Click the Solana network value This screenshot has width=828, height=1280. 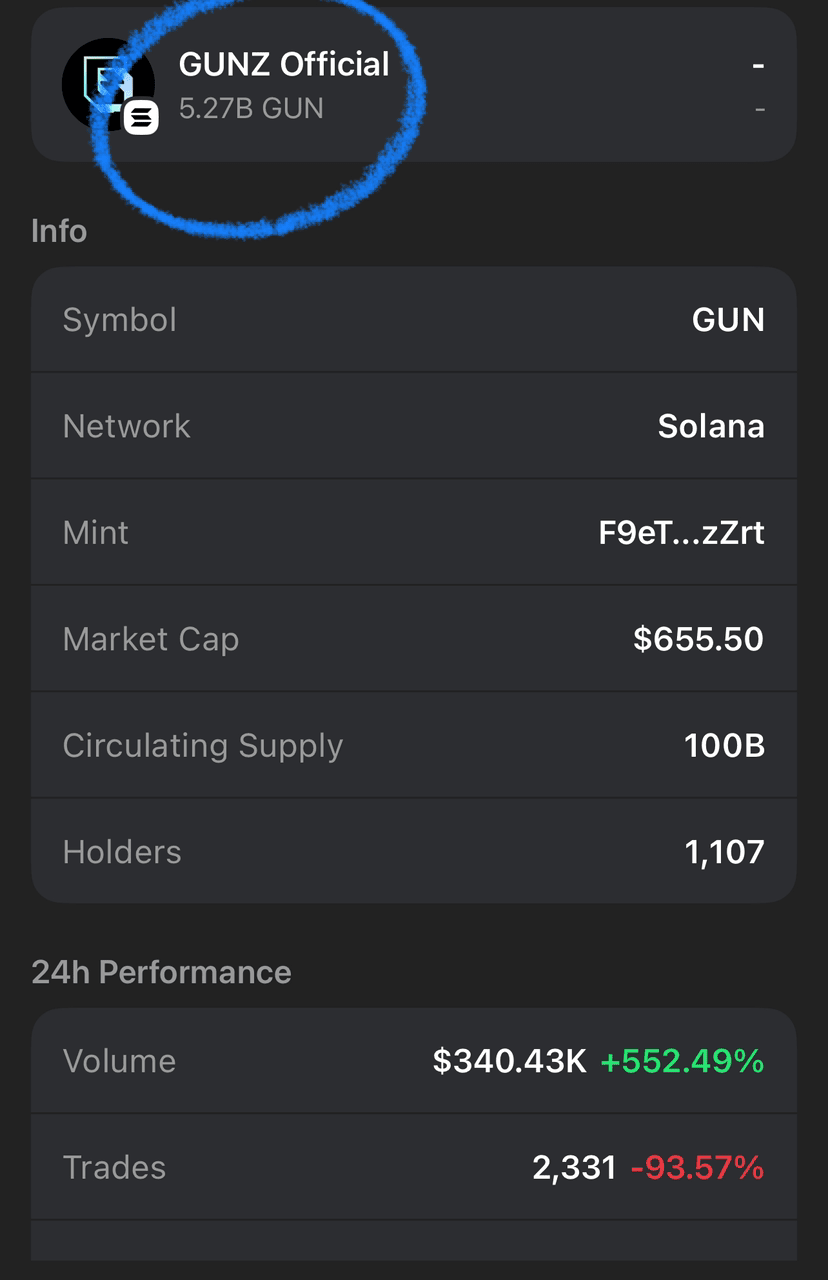pos(711,426)
